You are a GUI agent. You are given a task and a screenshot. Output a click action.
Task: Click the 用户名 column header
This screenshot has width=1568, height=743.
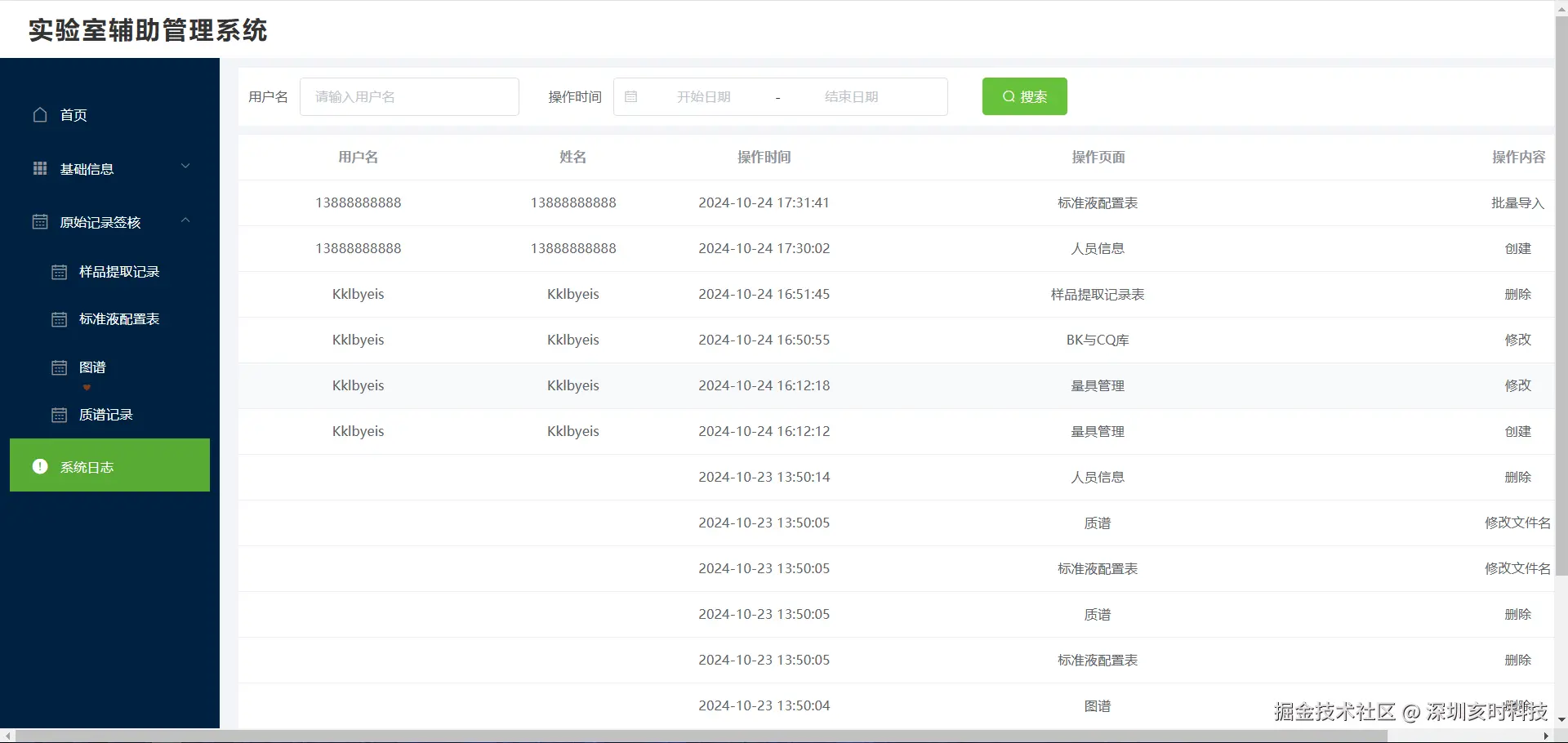tap(359, 157)
